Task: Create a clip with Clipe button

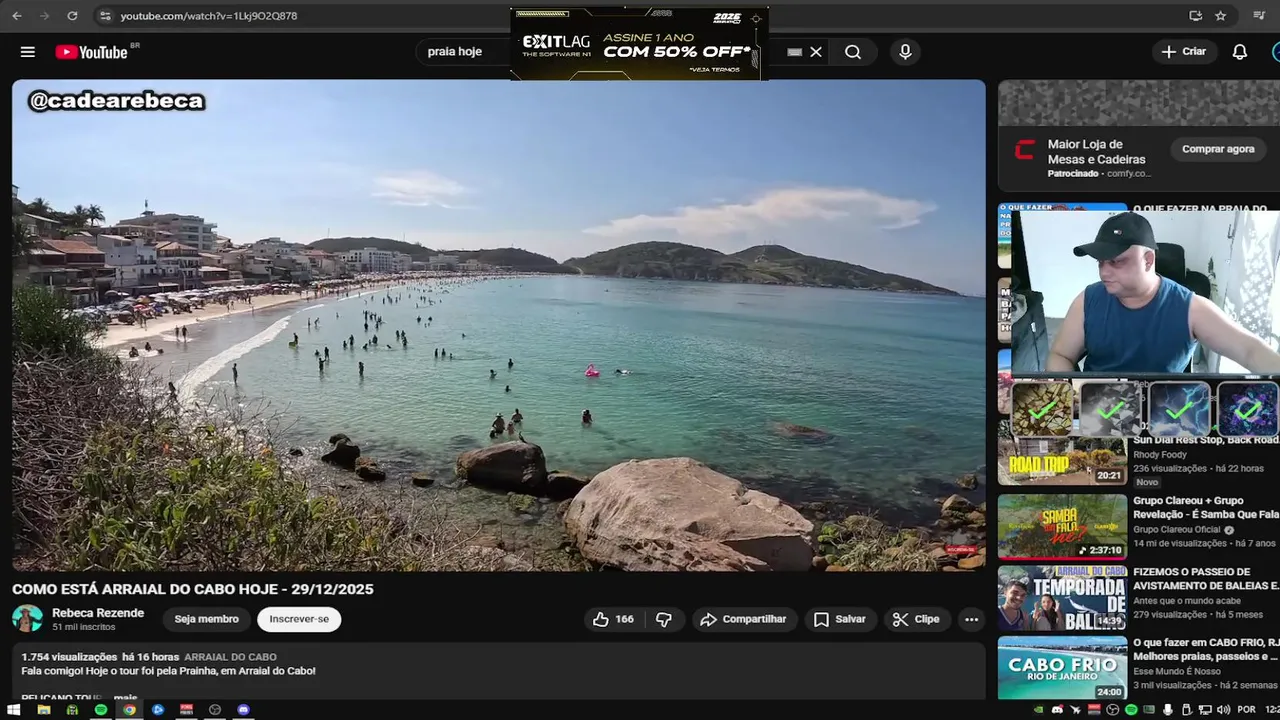Action: [x=916, y=619]
